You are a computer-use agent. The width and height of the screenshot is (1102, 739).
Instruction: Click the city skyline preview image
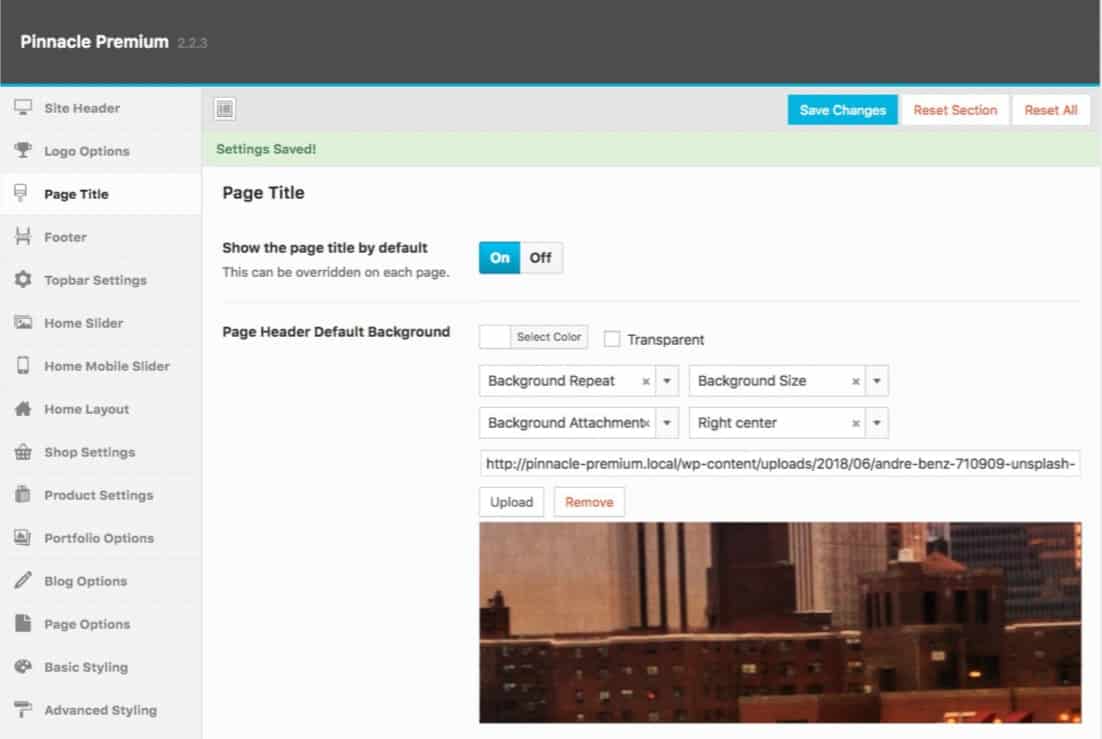click(x=780, y=622)
